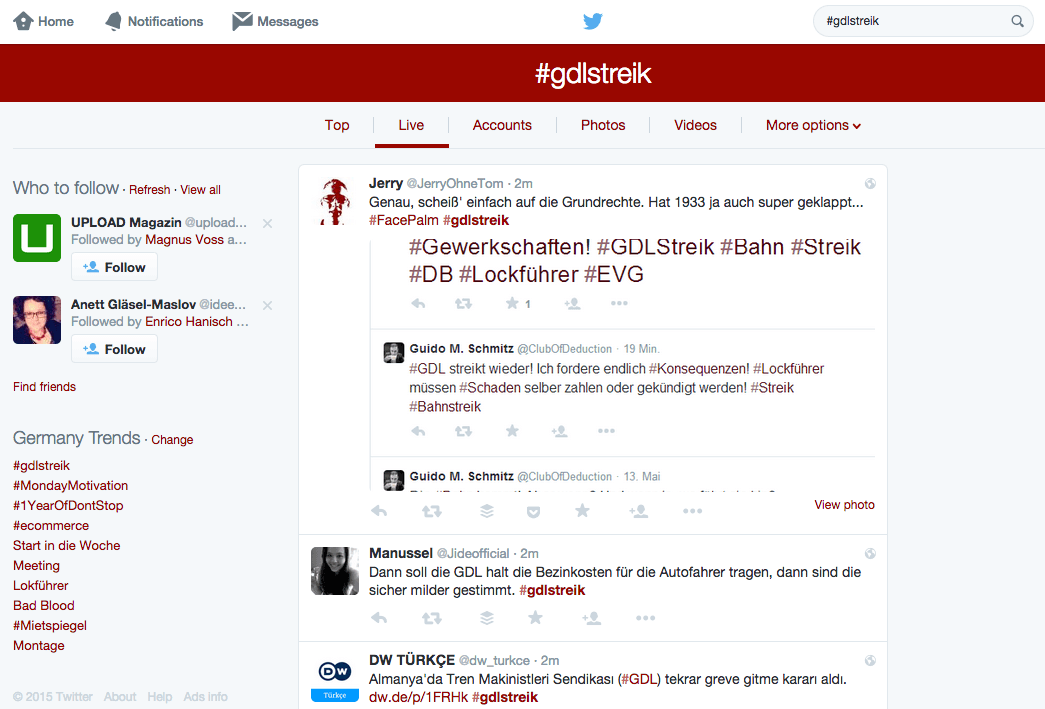
Task: Change the Germany Trends location
Action: (x=172, y=440)
